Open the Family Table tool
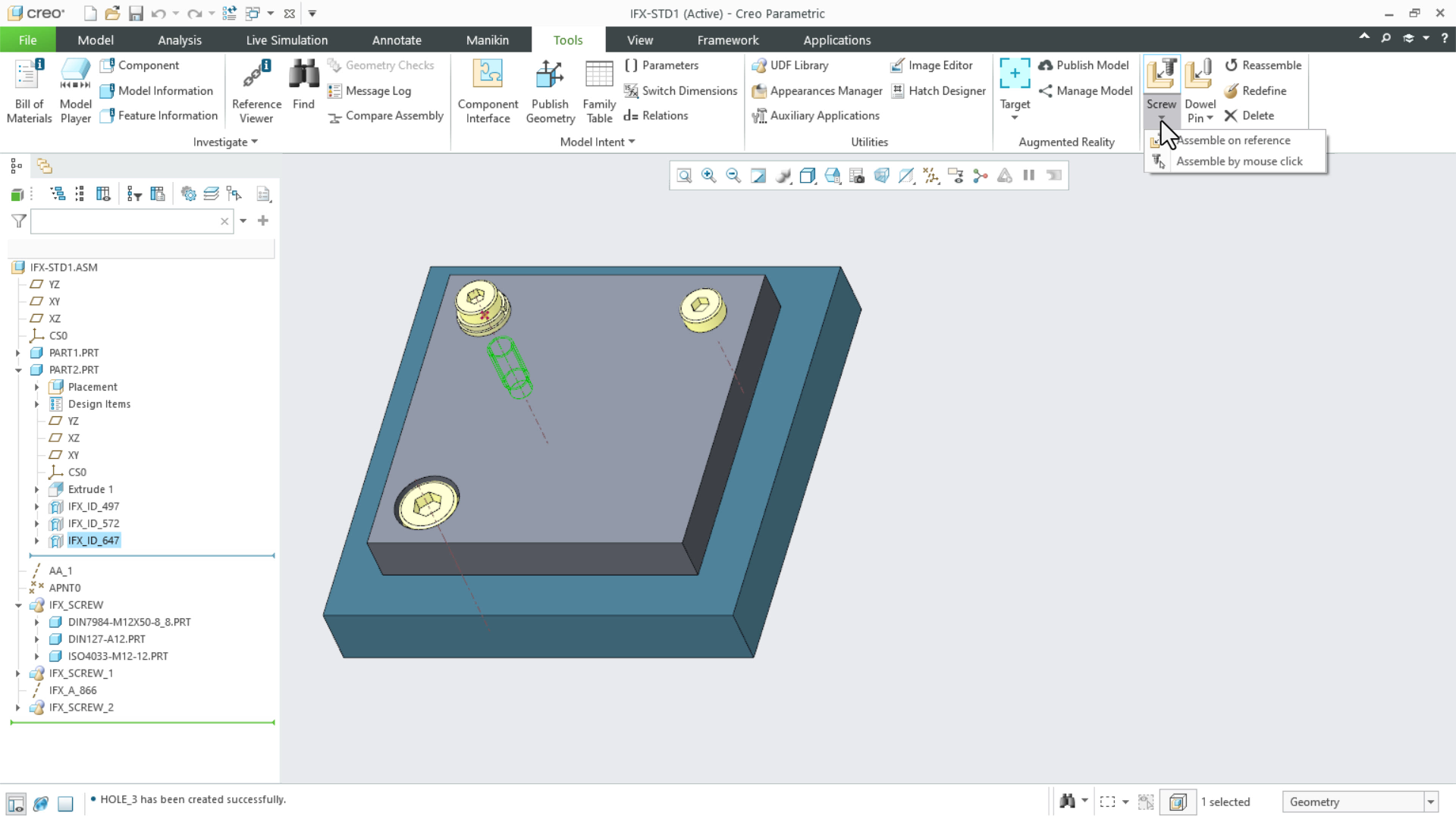 coord(598,89)
